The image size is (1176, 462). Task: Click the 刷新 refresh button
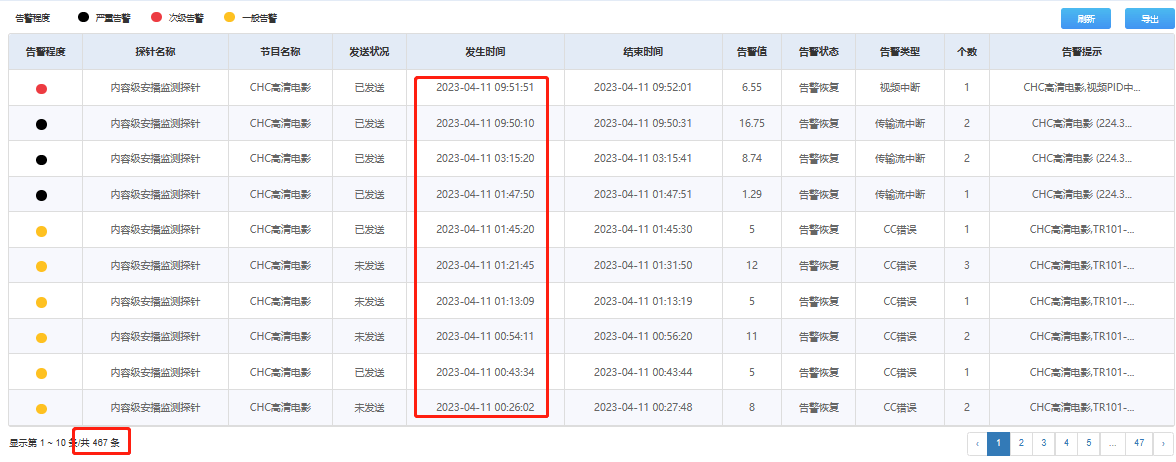click(x=1085, y=19)
